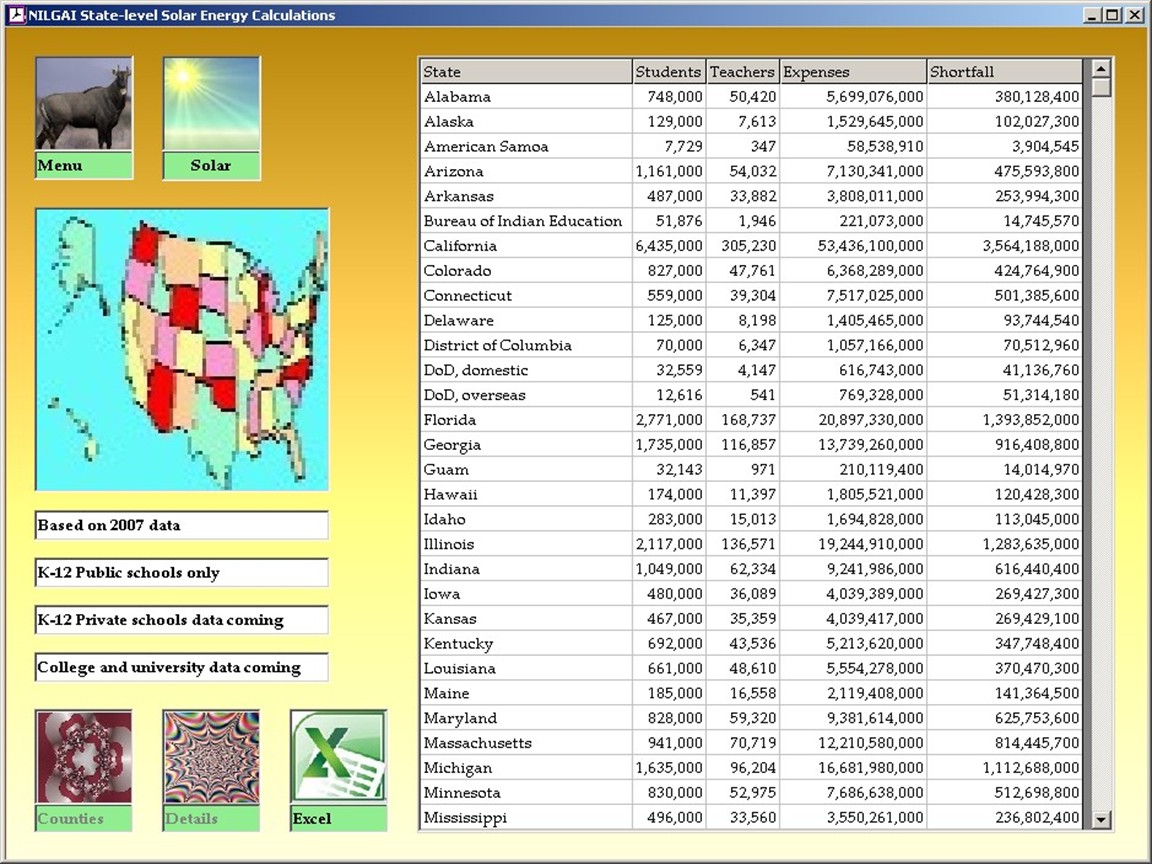Select the Florida state cell
Image resolution: width=1152 pixels, height=864 pixels.
450,420
